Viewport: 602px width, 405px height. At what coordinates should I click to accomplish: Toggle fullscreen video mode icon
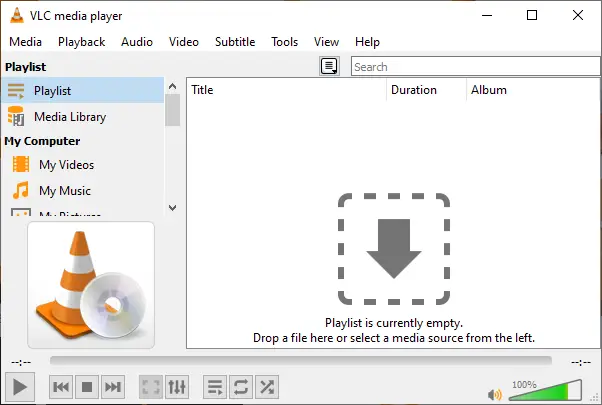click(151, 387)
